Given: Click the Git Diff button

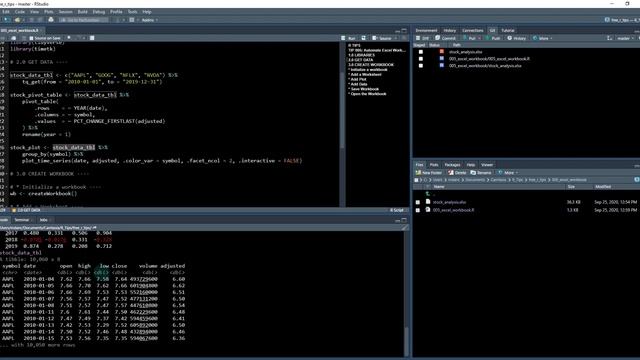Looking at the screenshot, I should point(422,38).
